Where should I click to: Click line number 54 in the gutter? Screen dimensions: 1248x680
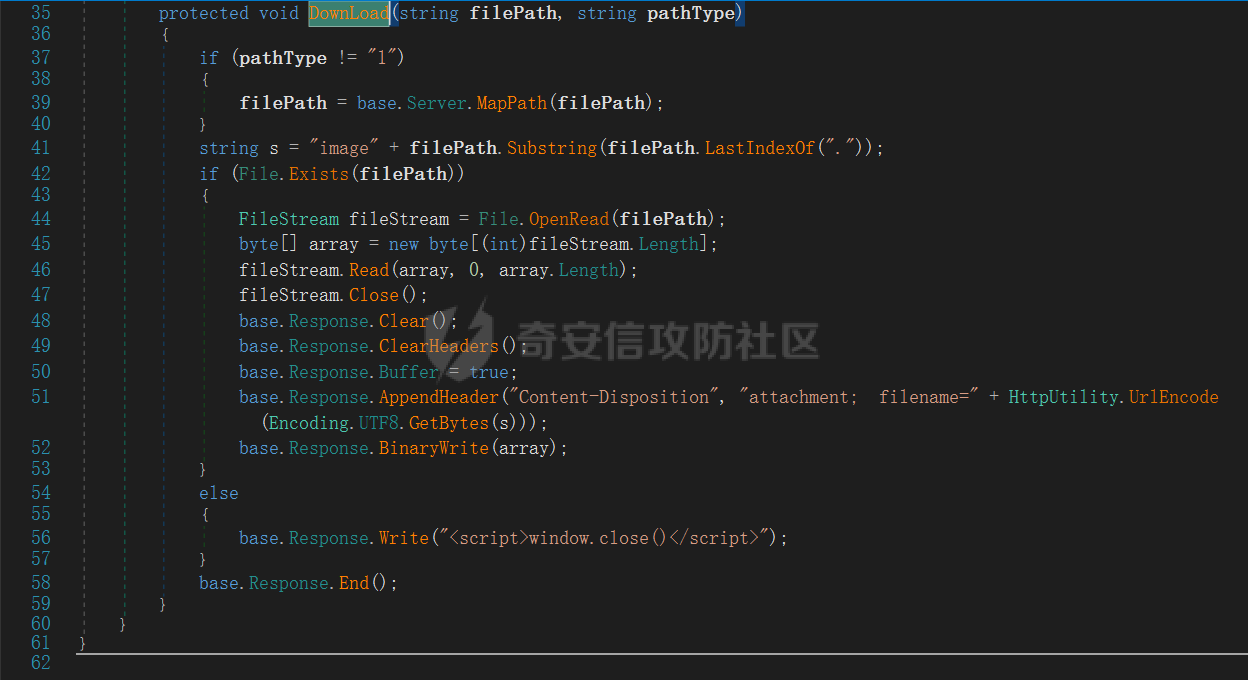tap(41, 492)
